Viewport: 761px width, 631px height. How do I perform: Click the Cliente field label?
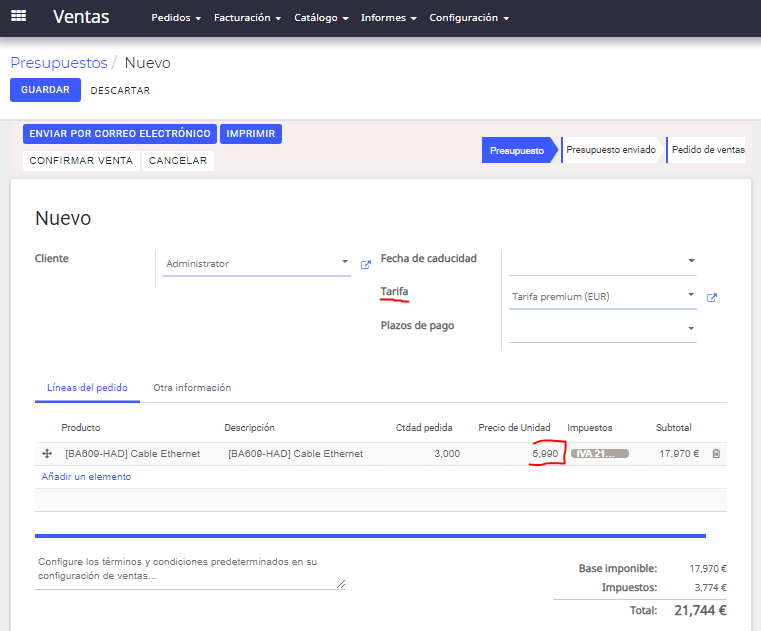pyautogui.click(x=51, y=258)
